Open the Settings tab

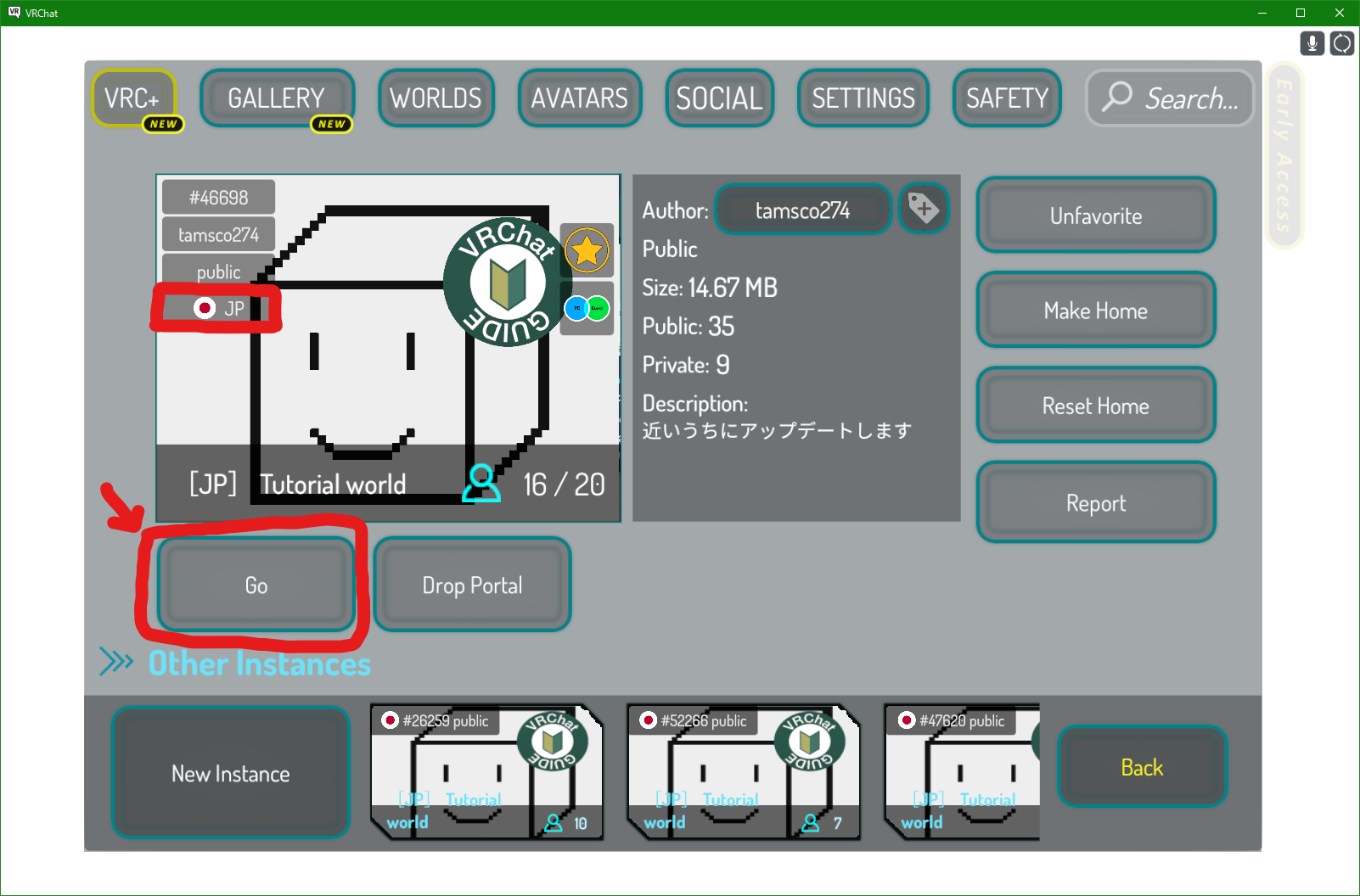pos(863,98)
